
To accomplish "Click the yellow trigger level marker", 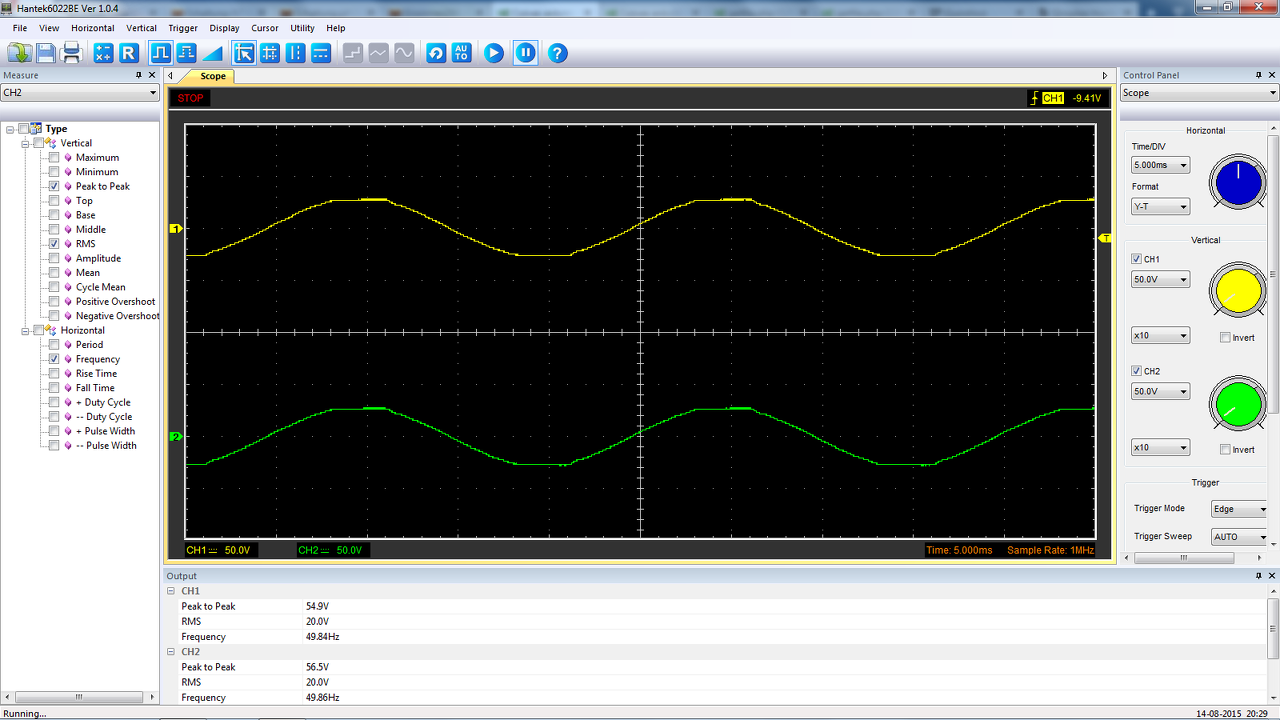I will [1105, 238].
